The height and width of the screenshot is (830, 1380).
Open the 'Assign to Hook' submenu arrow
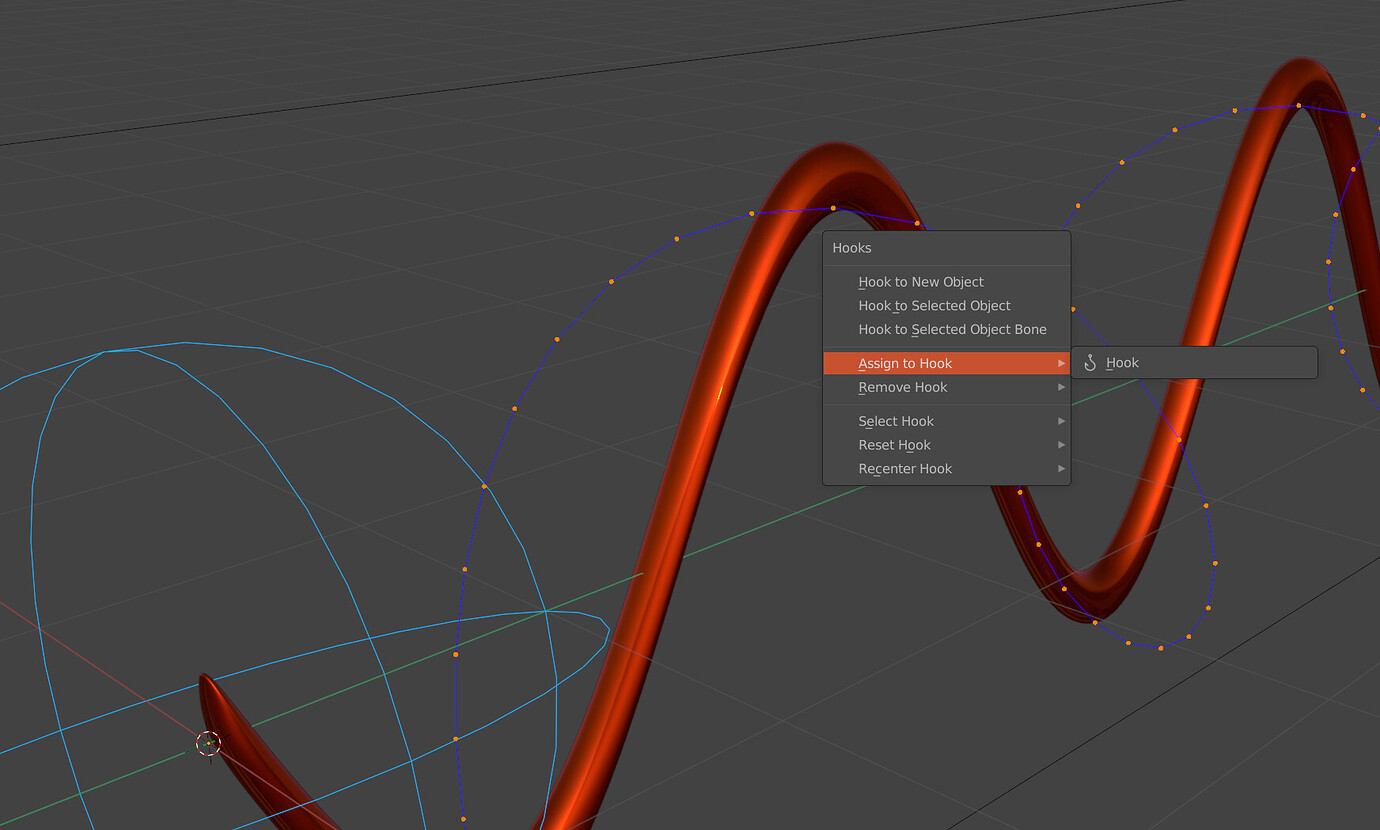[1061, 362]
